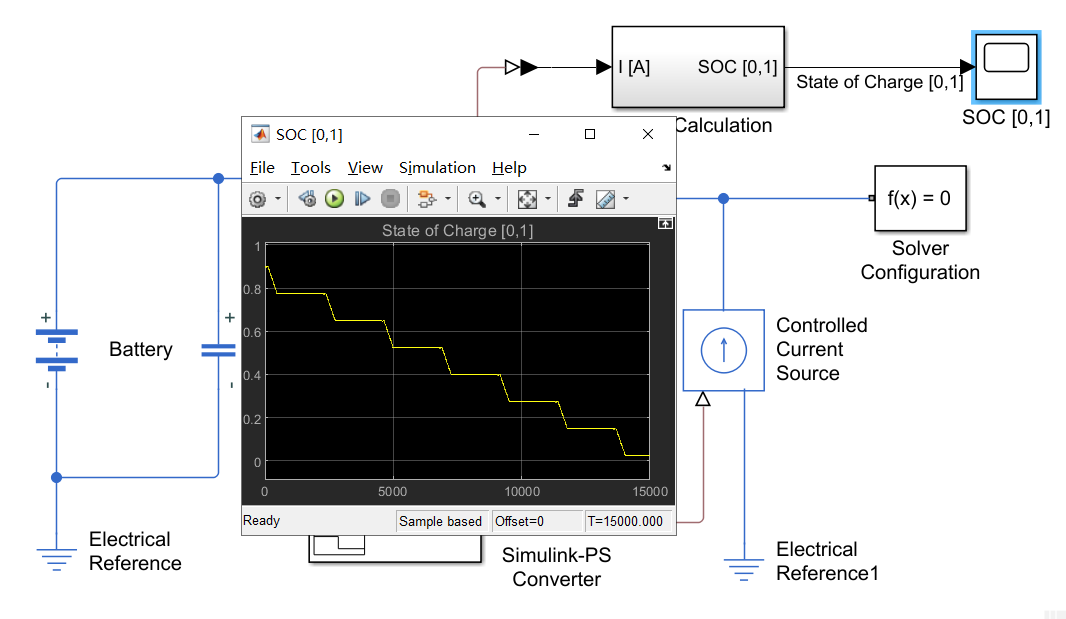Click the Stop simulation icon

390,198
